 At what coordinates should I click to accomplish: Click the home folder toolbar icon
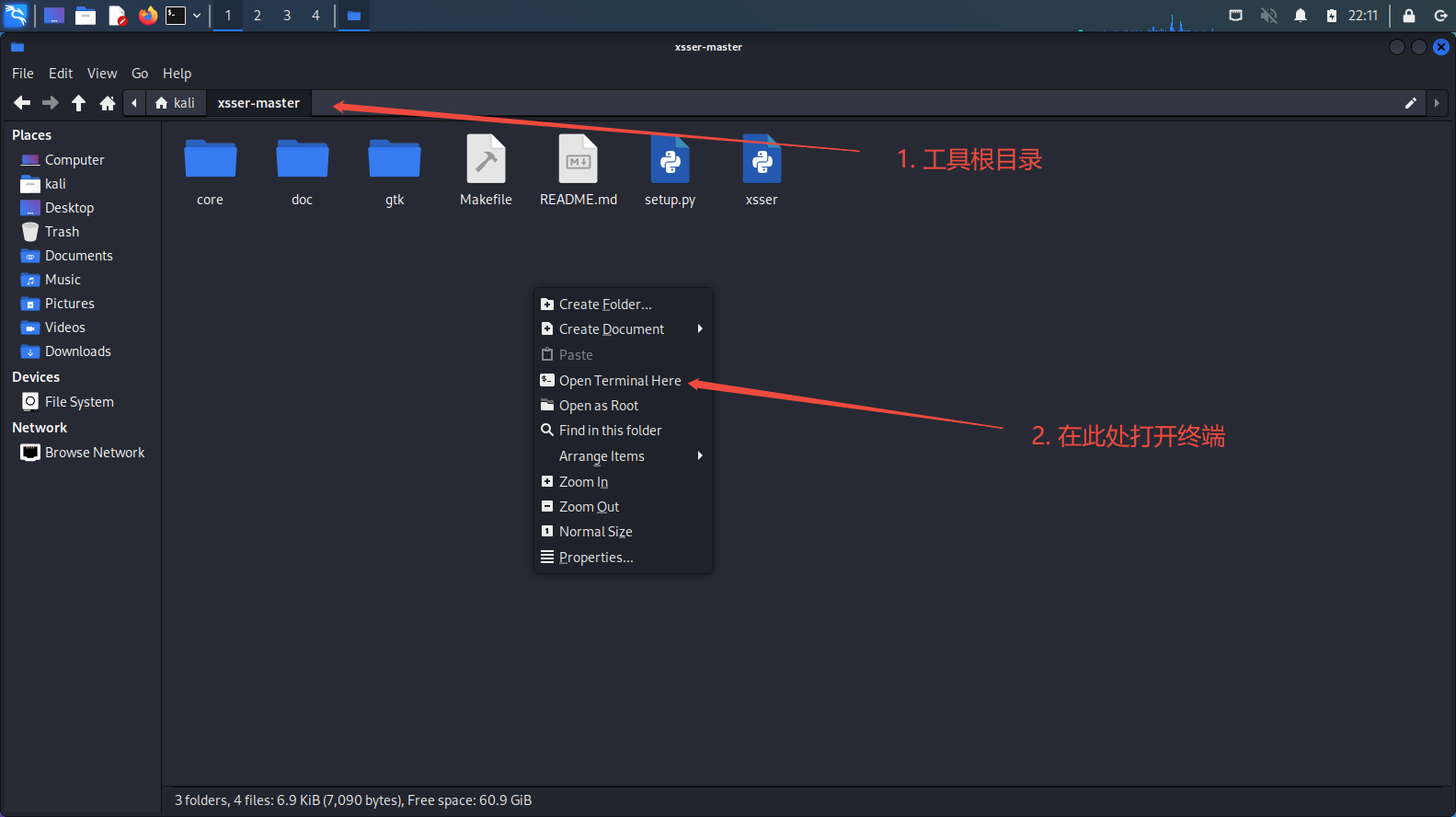click(x=108, y=103)
